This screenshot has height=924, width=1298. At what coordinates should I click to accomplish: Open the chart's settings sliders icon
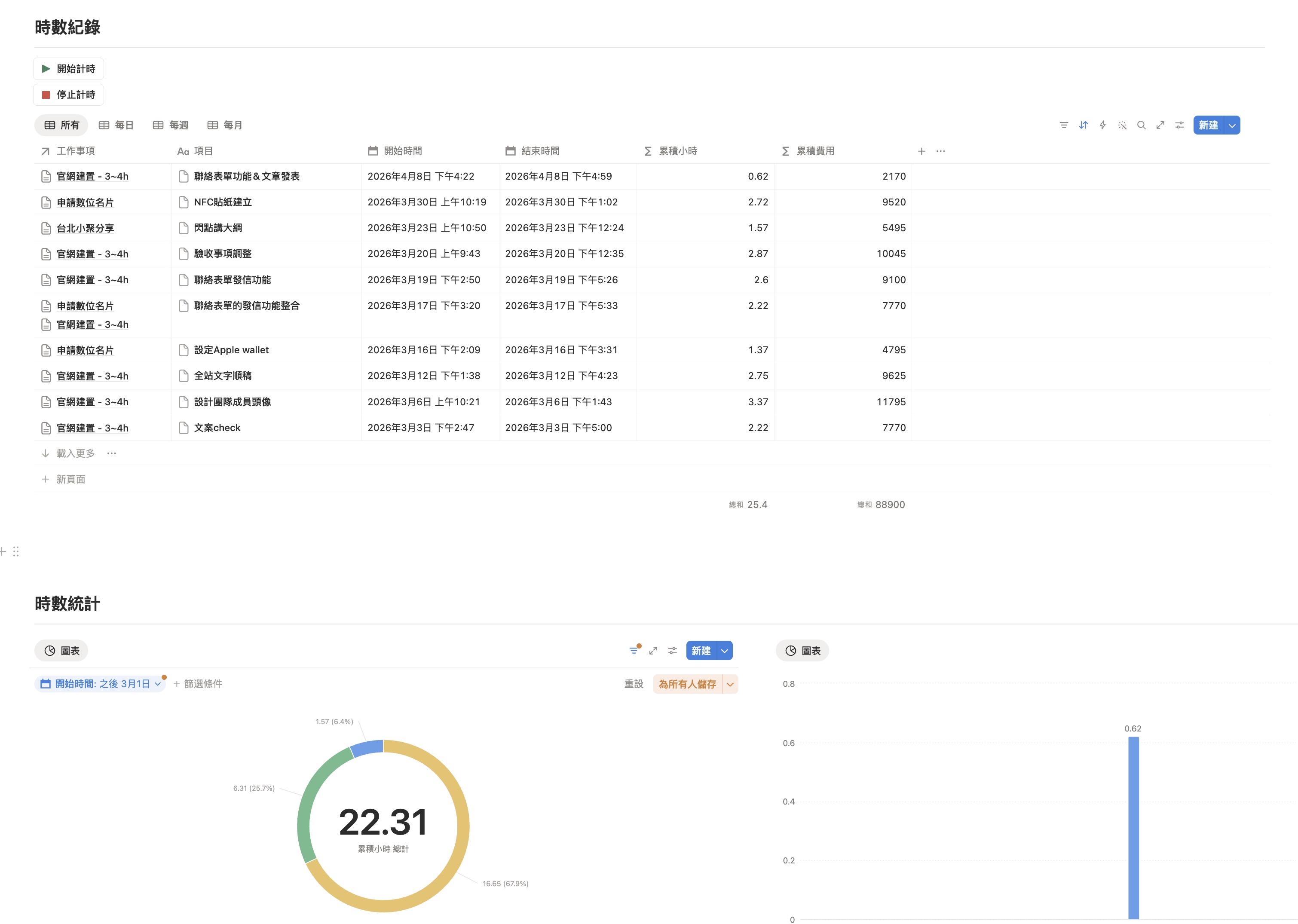pos(672,650)
